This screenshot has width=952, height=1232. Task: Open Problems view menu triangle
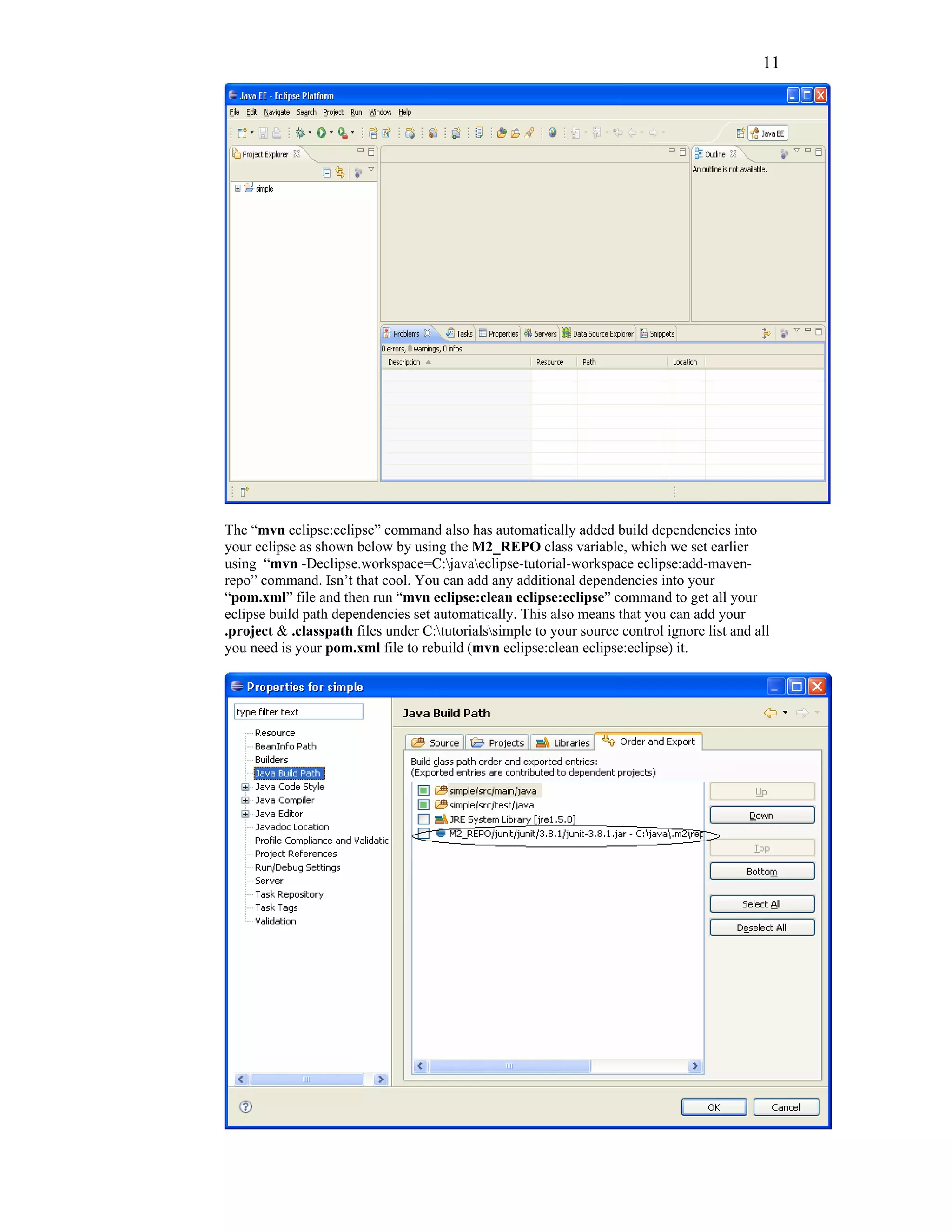tap(796, 331)
